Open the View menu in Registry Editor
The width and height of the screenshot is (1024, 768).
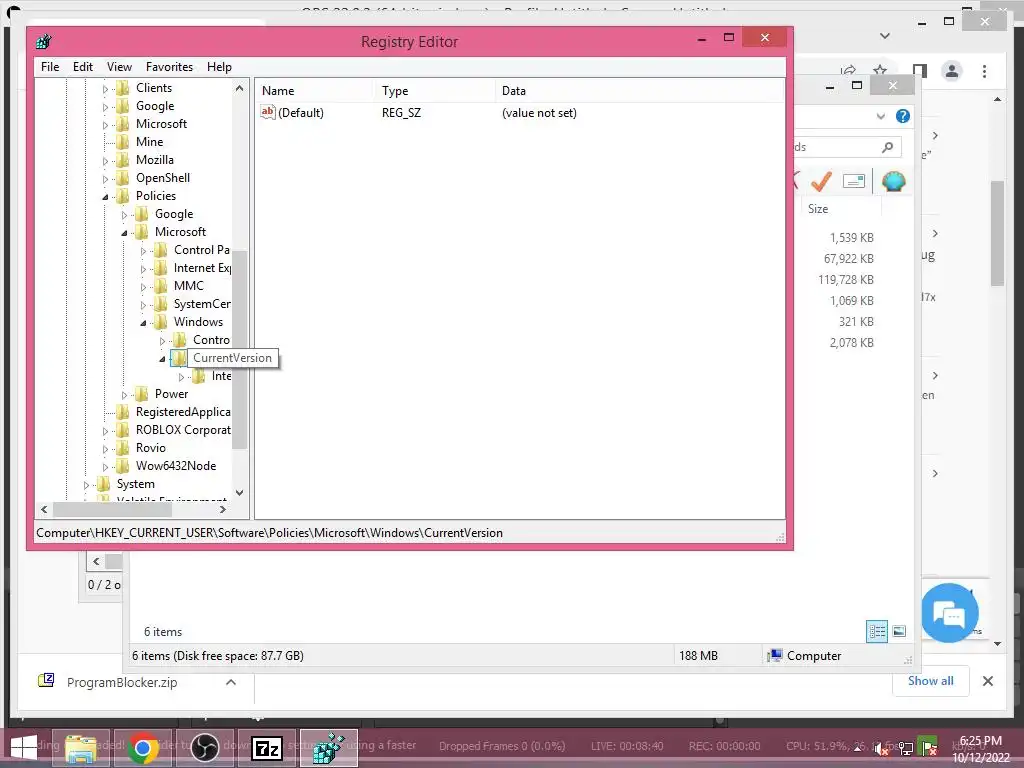coord(119,67)
